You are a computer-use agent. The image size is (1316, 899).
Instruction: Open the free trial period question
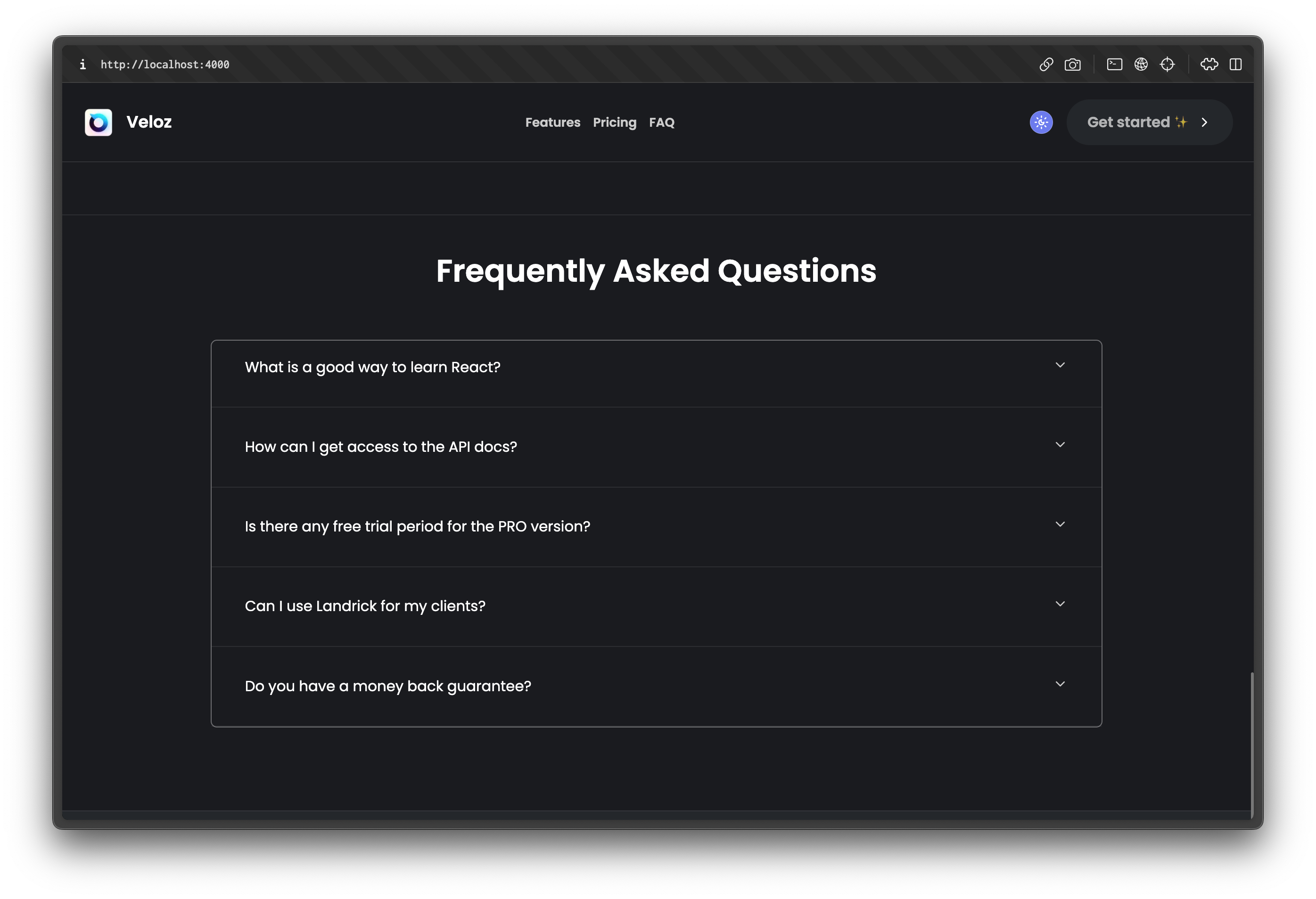pos(417,526)
